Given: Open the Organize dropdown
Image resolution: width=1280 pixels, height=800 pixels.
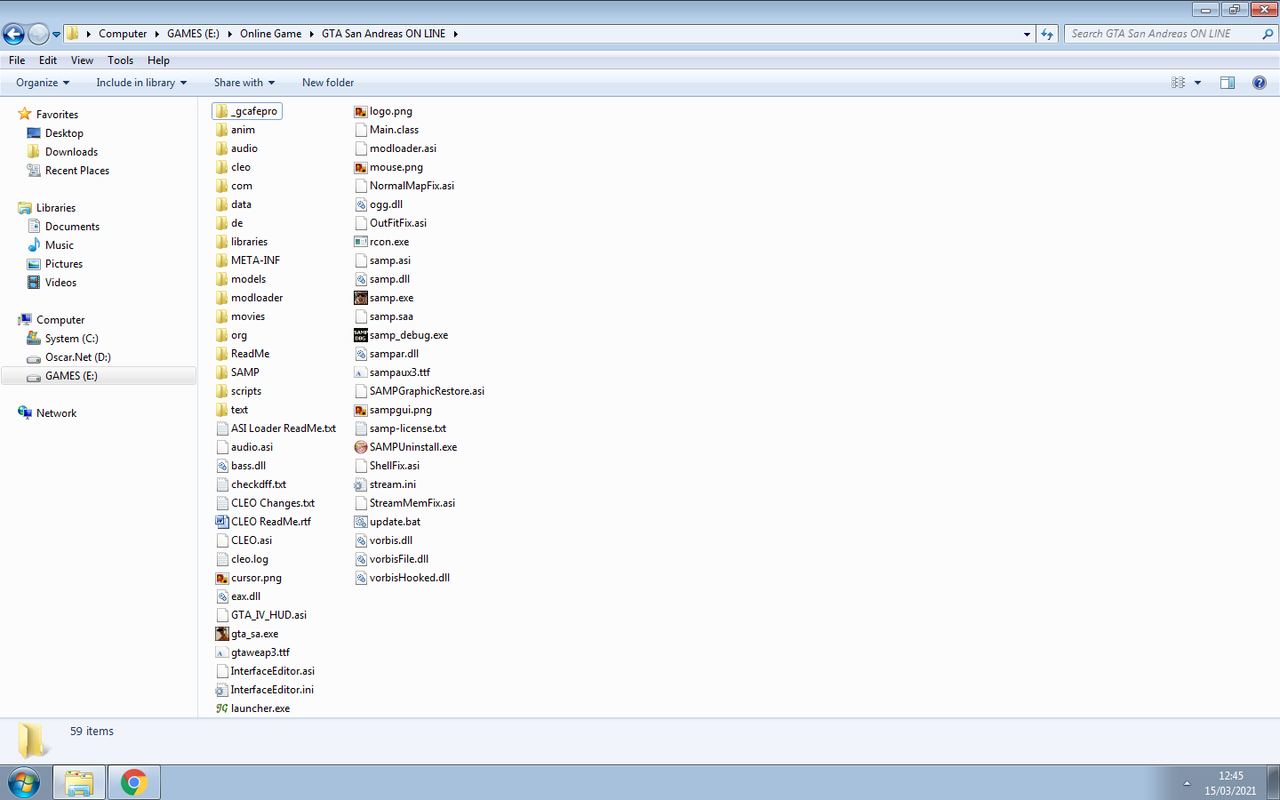Looking at the screenshot, I should pos(43,82).
